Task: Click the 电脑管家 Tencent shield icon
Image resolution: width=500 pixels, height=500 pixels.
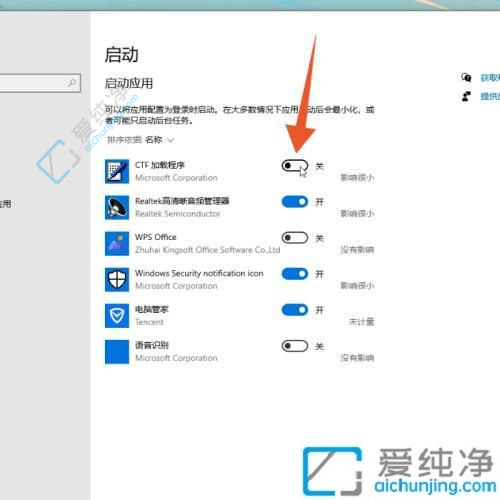Action: [x=117, y=316]
